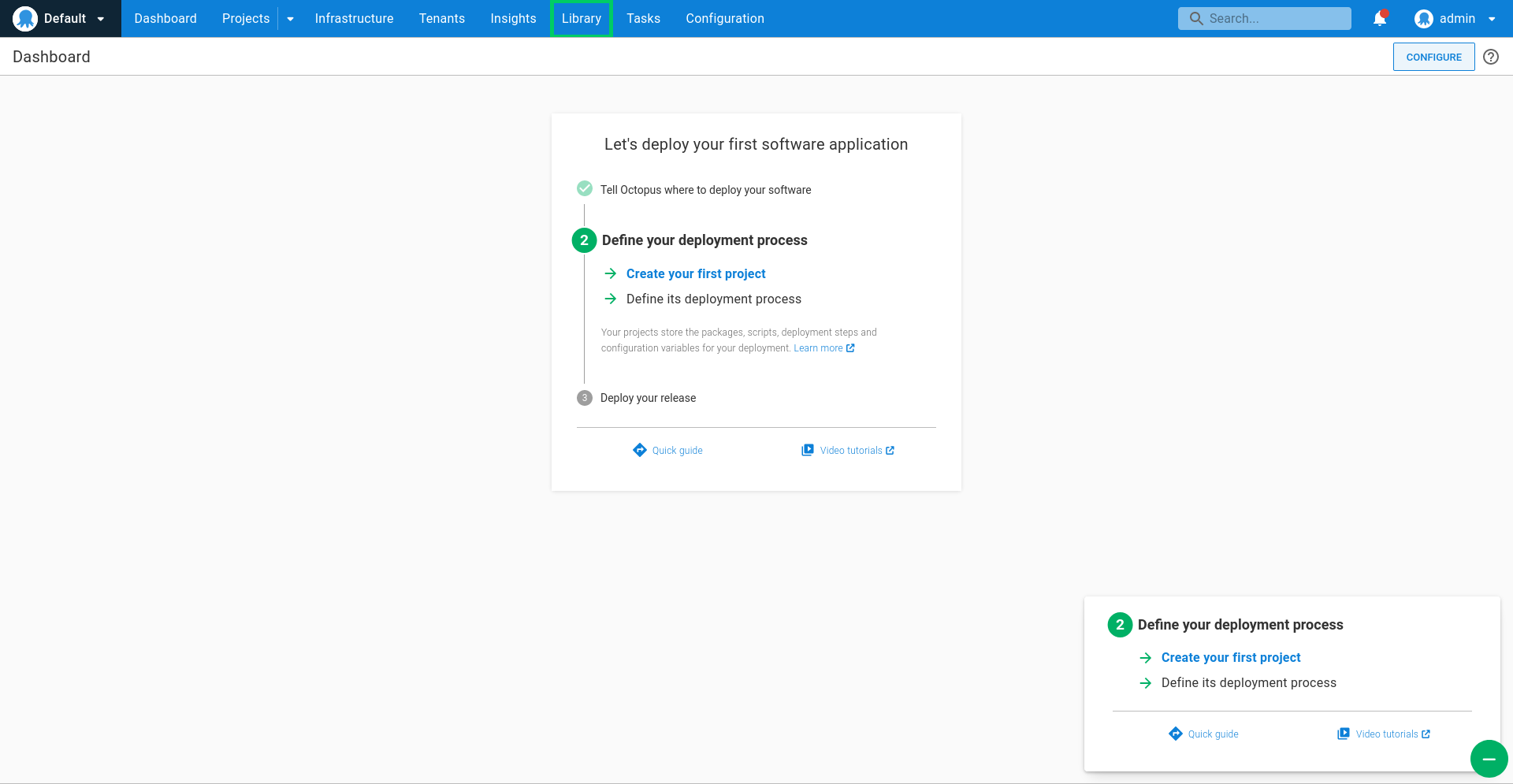Click external icon after Video tutorials in floating panel
Image resolution: width=1513 pixels, height=784 pixels.
(1426, 734)
